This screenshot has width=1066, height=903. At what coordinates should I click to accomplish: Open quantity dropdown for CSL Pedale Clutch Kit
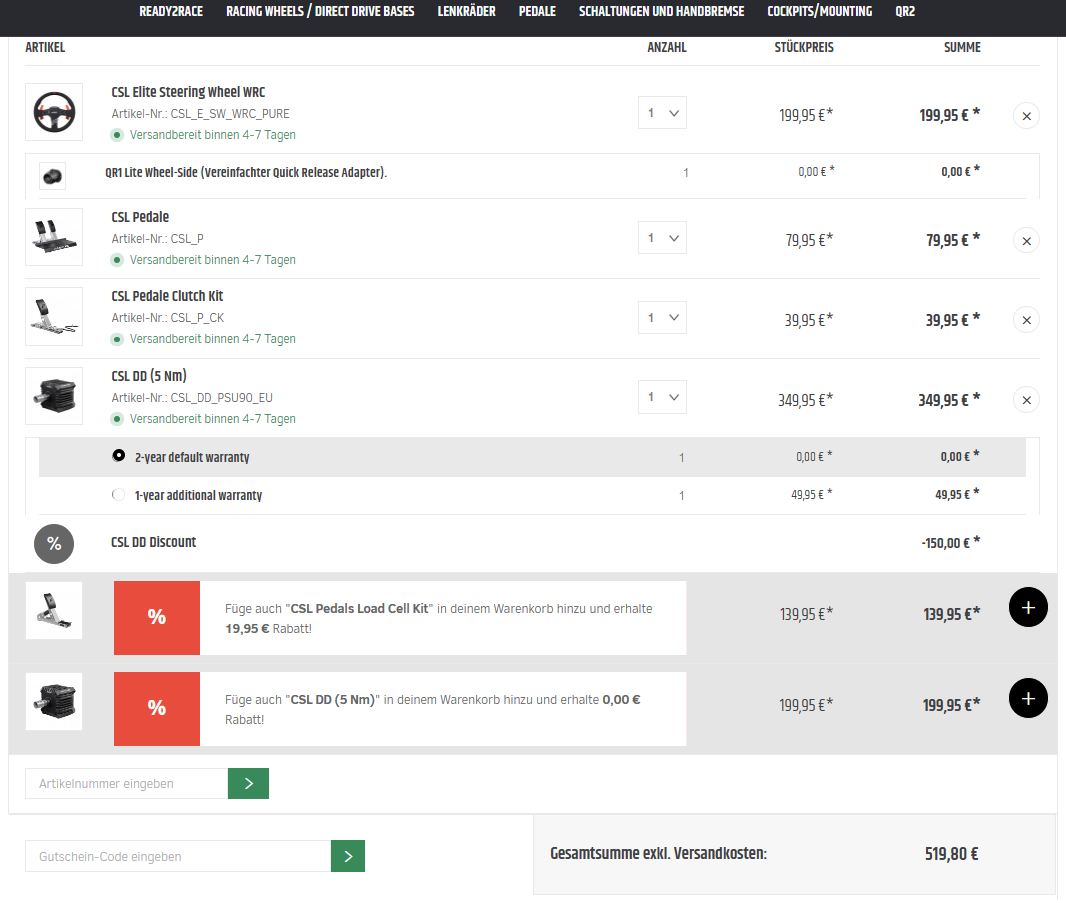662,318
